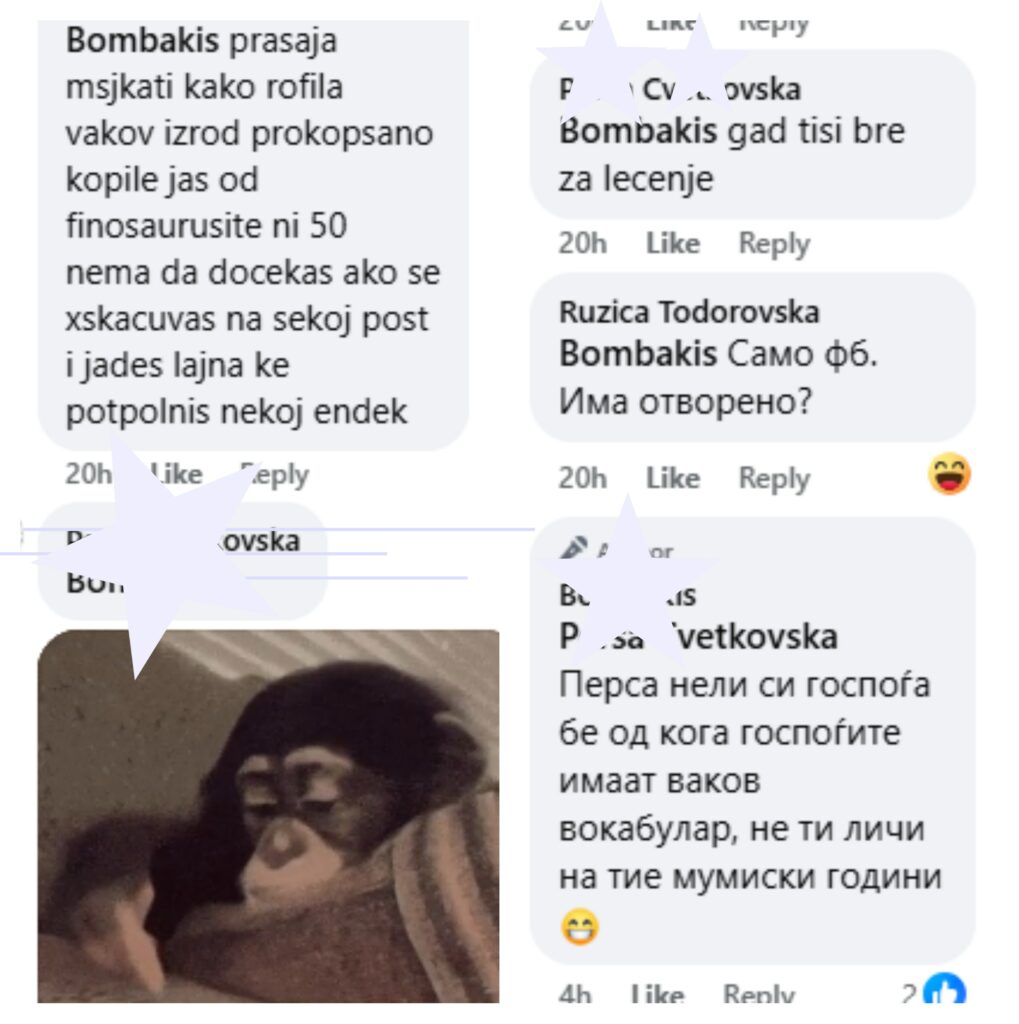Reply to the 4h-old author comment
The image size is (1019, 1024).
coord(758,994)
